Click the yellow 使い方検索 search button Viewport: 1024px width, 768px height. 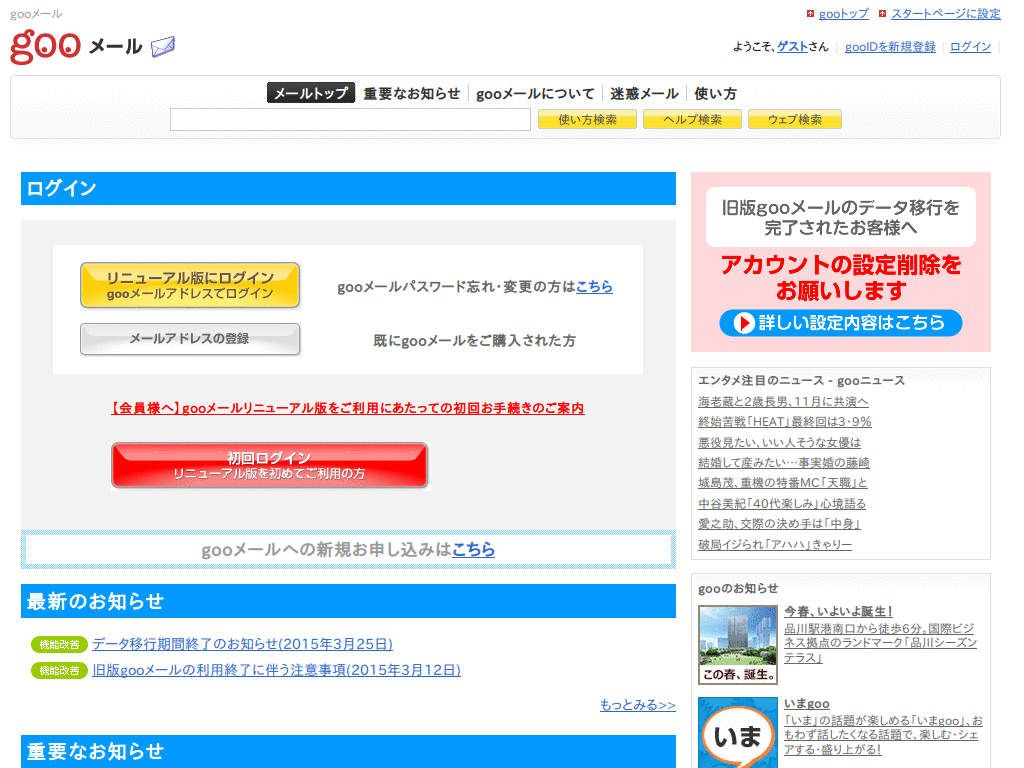pos(586,119)
